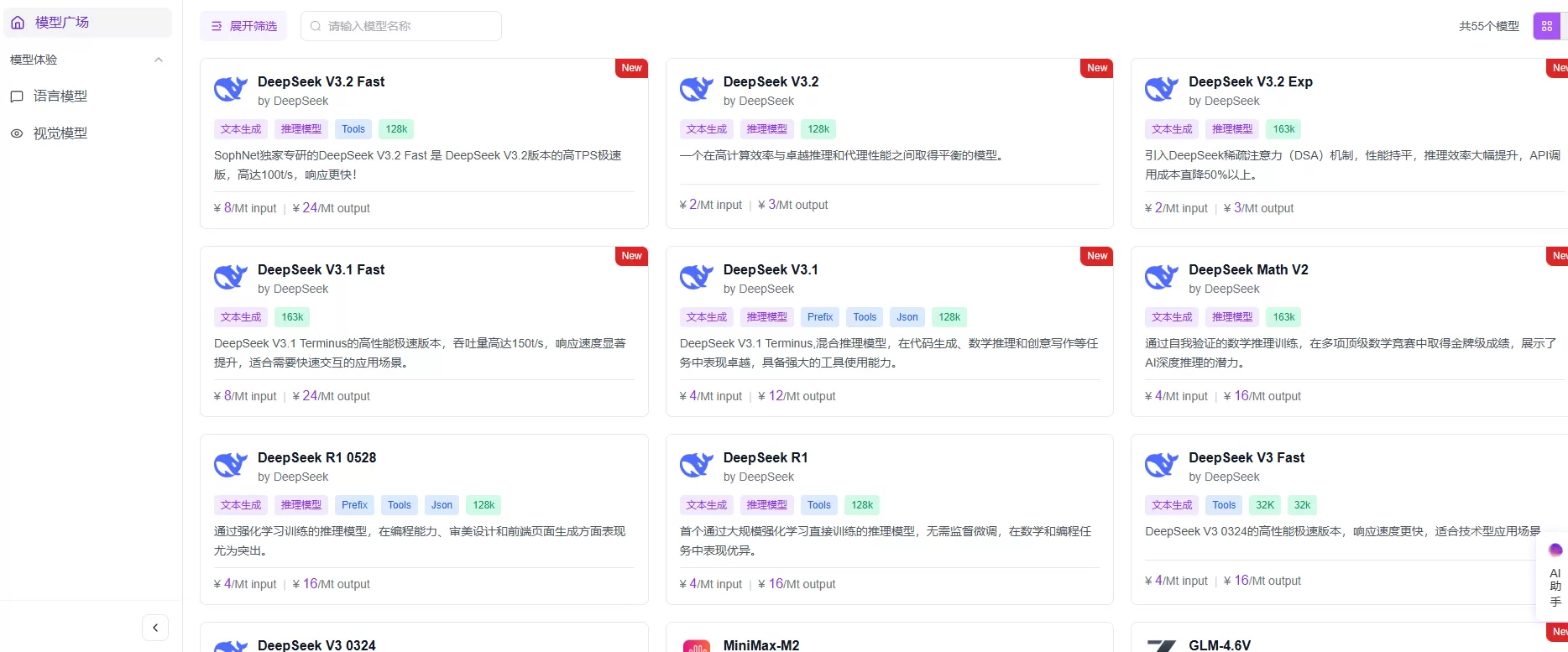Click the DeepSeek V3.1 whale logo

(697, 277)
